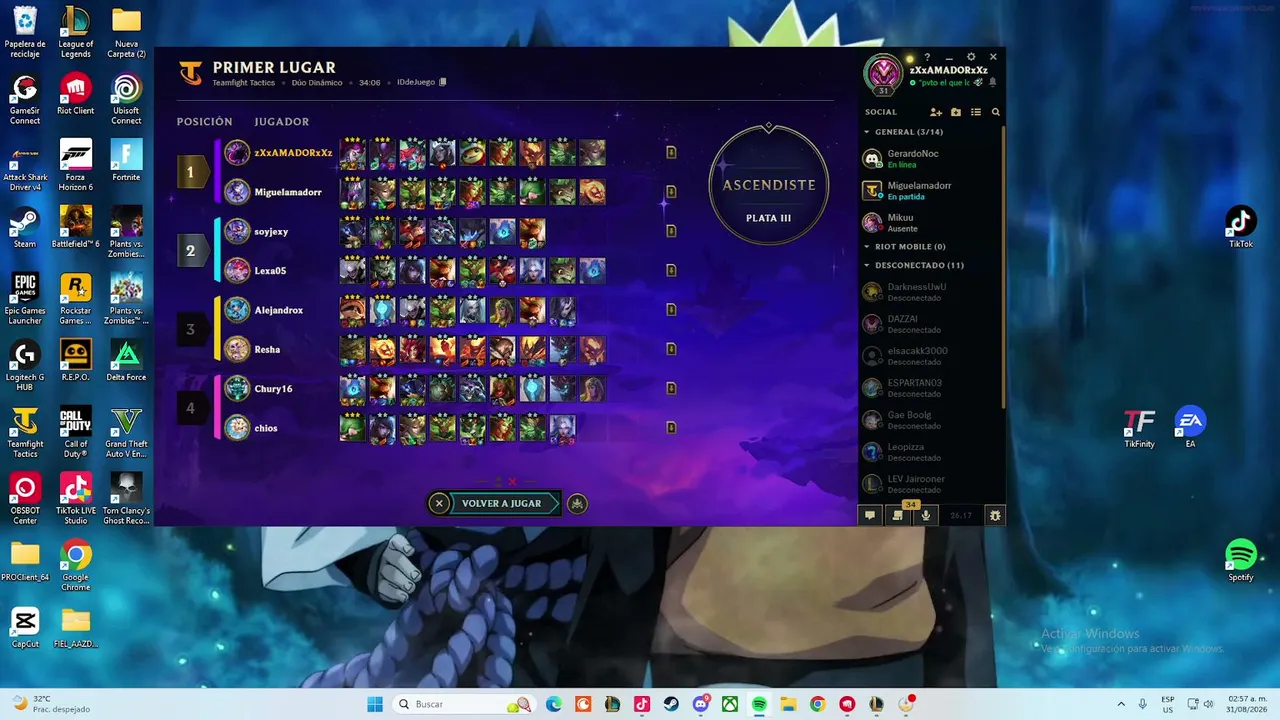Open the weather widget 32°C
Viewport: 1280px width, 720px height.
click(x=50, y=704)
